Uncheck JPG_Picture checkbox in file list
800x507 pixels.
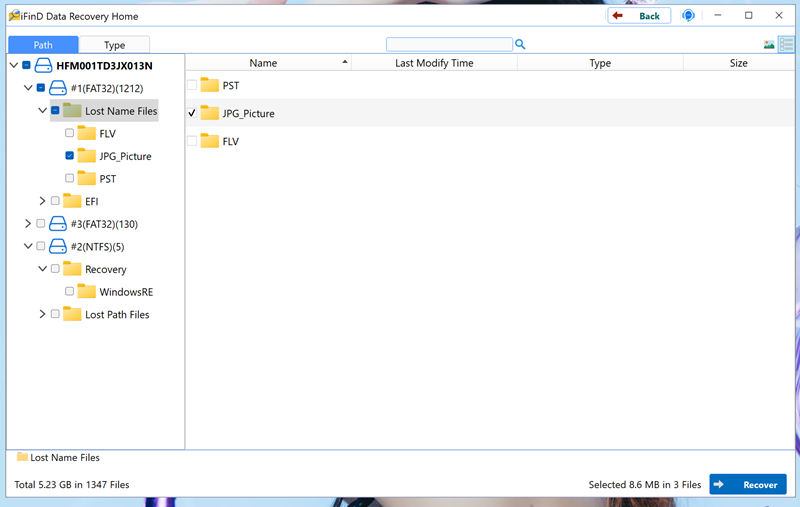coord(192,114)
